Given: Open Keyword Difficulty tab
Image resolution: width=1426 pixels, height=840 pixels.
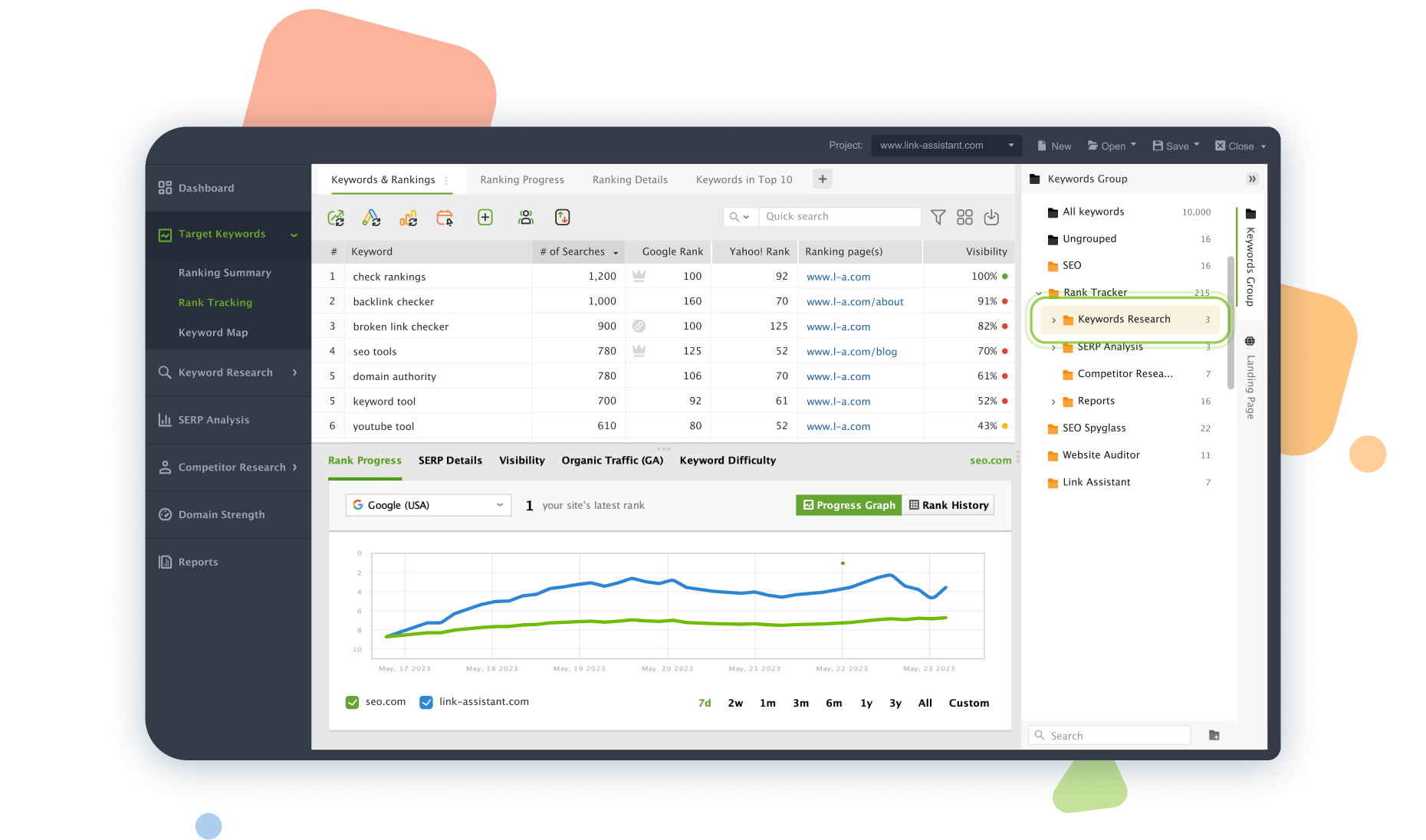Looking at the screenshot, I should click(x=728, y=461).
